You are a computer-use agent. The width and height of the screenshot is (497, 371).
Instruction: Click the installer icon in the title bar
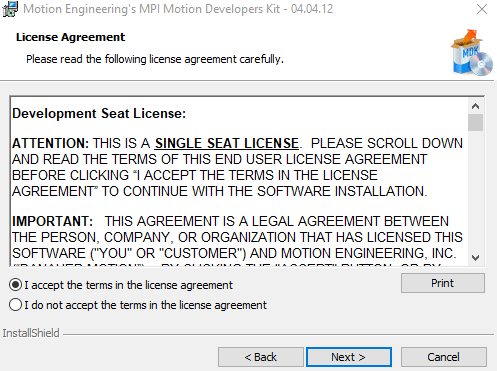click(10, 9)
